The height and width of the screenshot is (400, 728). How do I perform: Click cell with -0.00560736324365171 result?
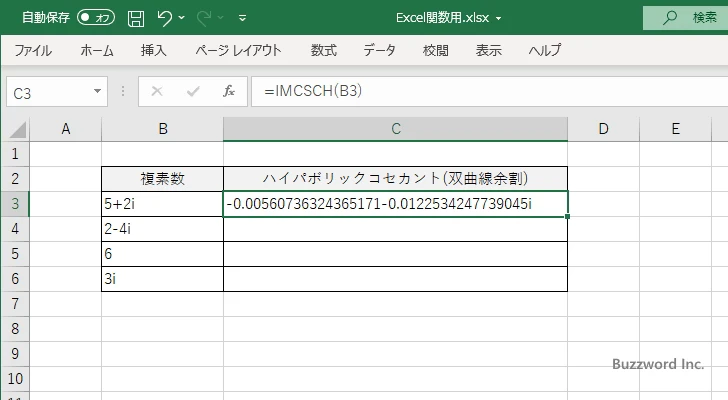(396, 204)
